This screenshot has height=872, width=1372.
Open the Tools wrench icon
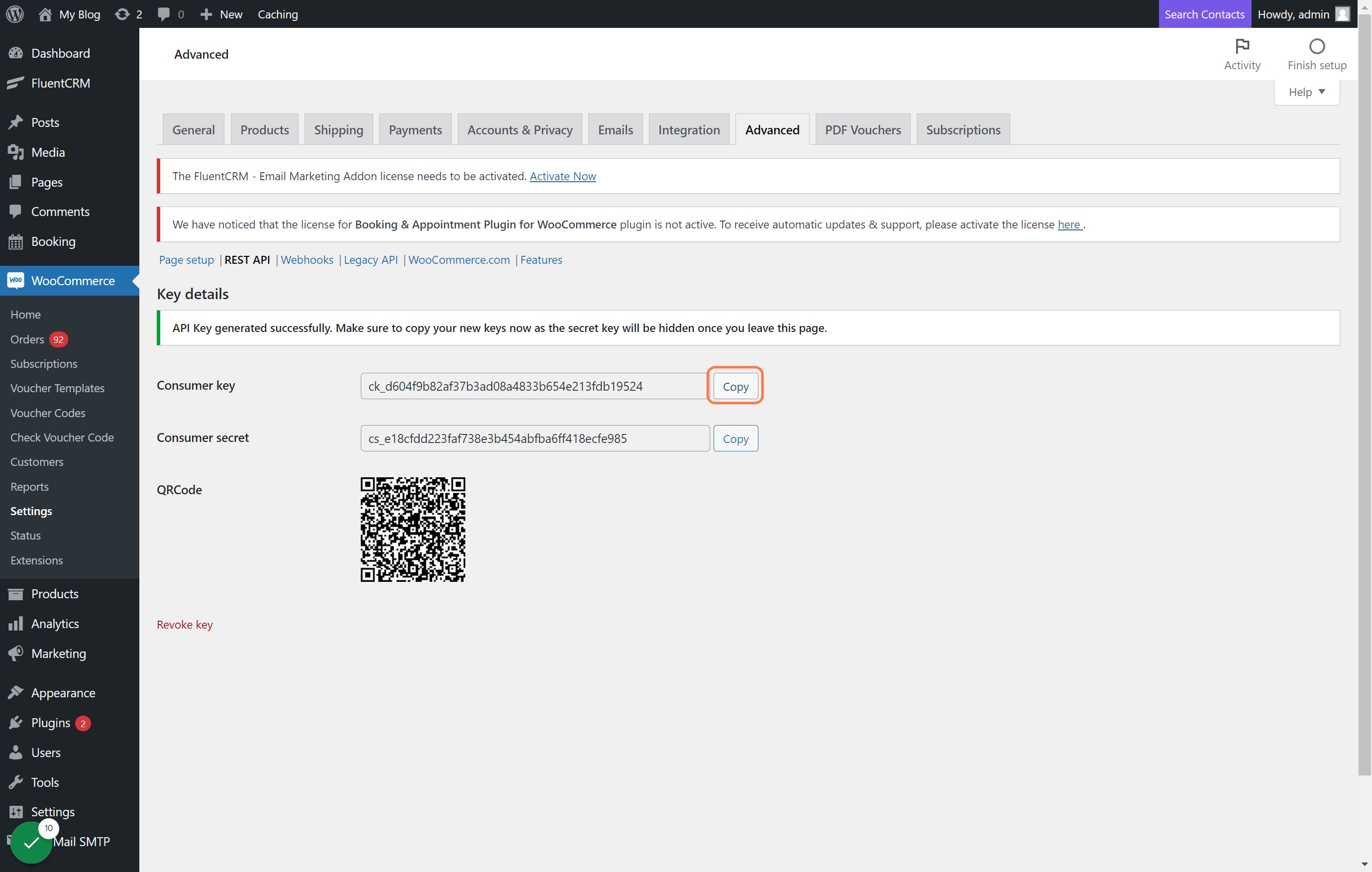coord(16,782)
